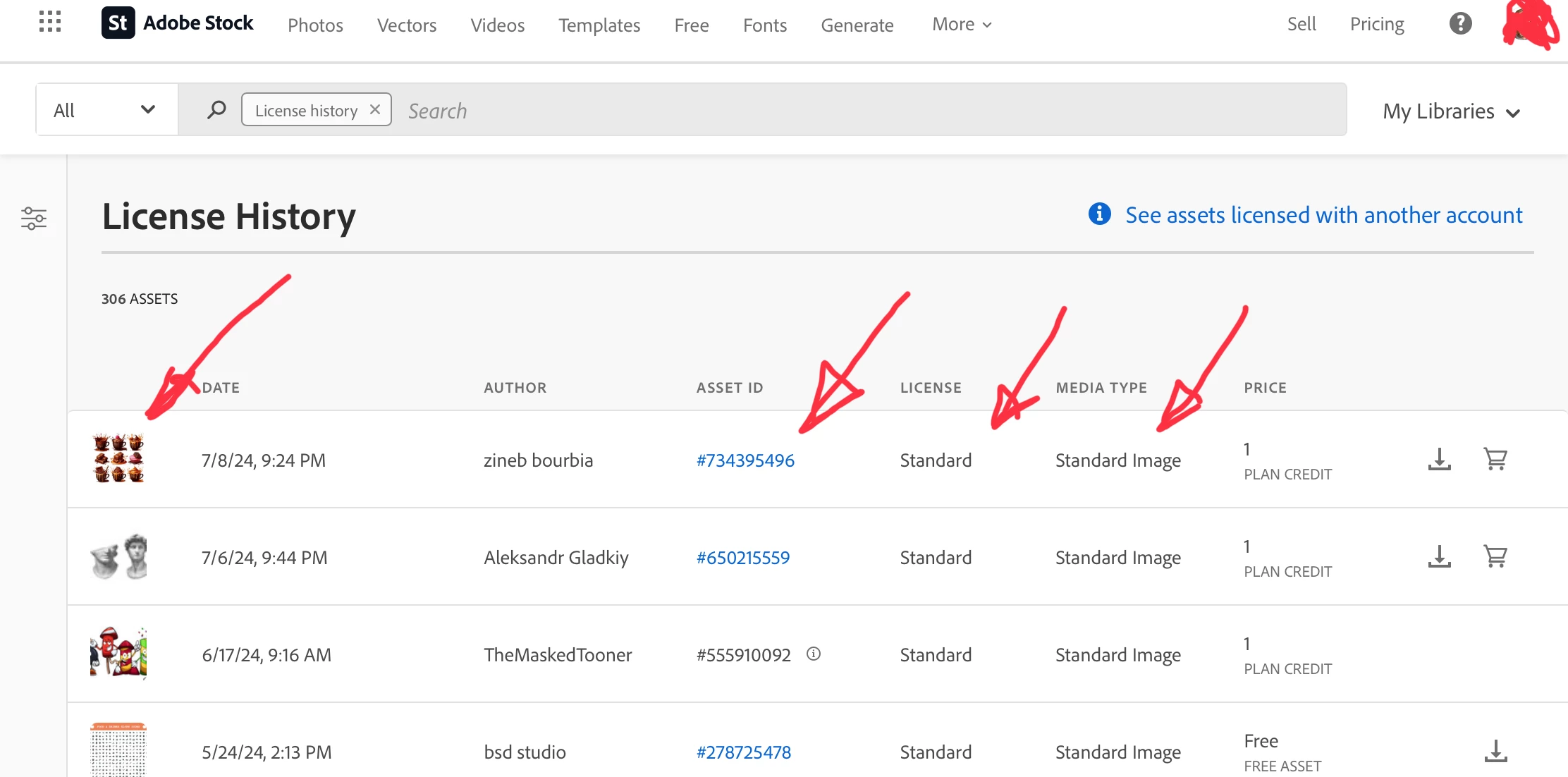Open asset link #734395496
Viewport: 1568px width, 777px height.
[745, 460]
